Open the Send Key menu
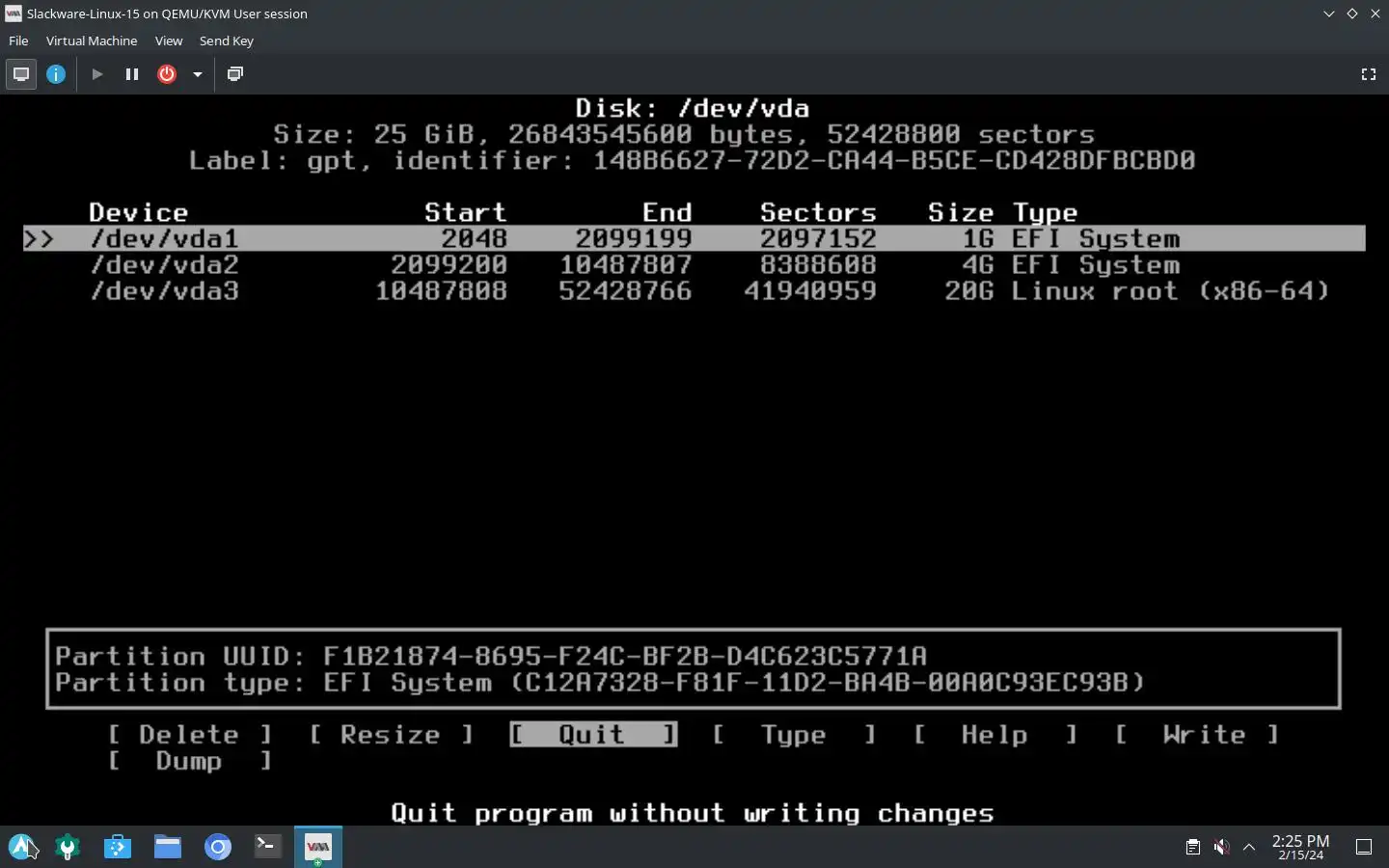 click(226, 41)
